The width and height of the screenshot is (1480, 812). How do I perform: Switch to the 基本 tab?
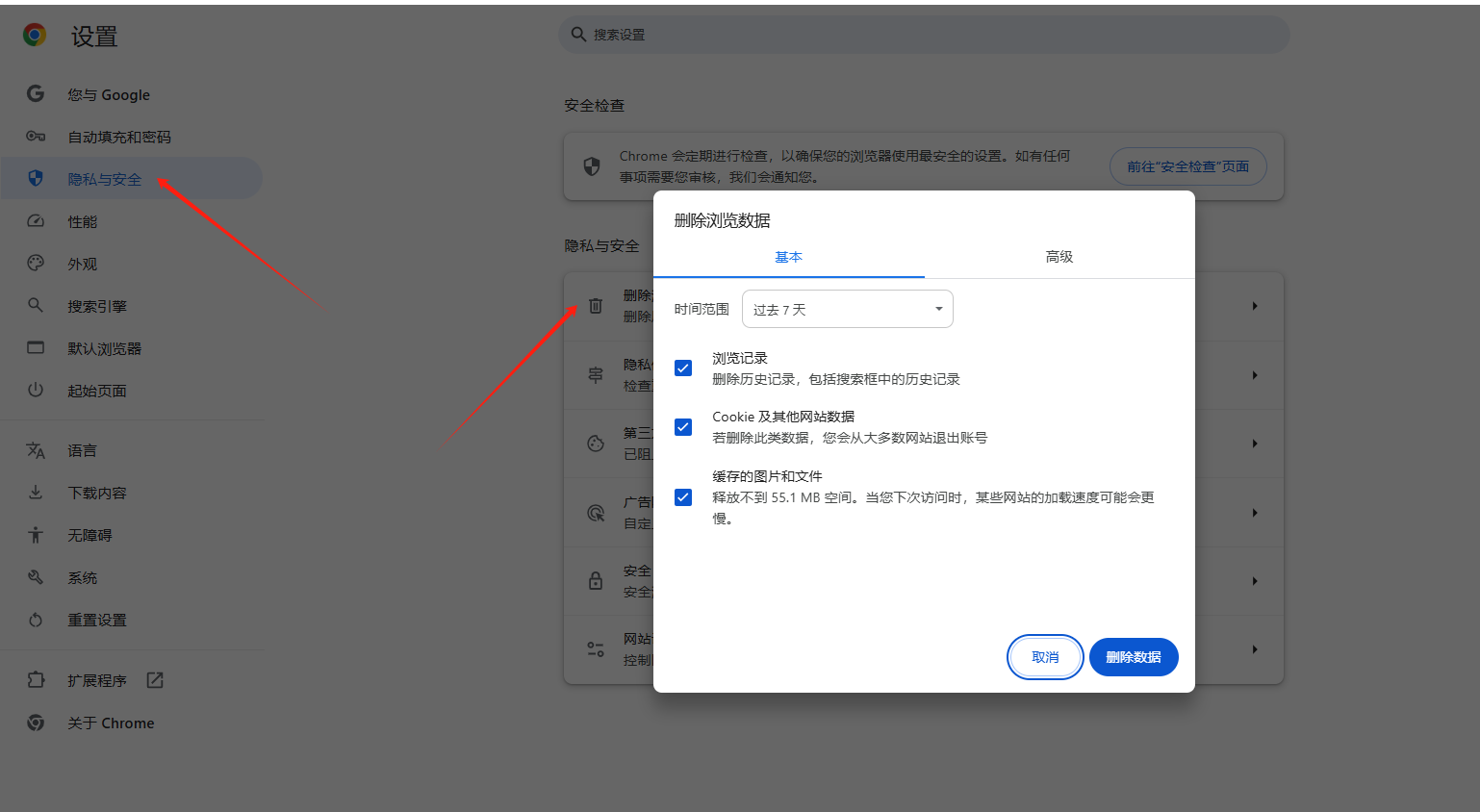[x=788, y=257]
